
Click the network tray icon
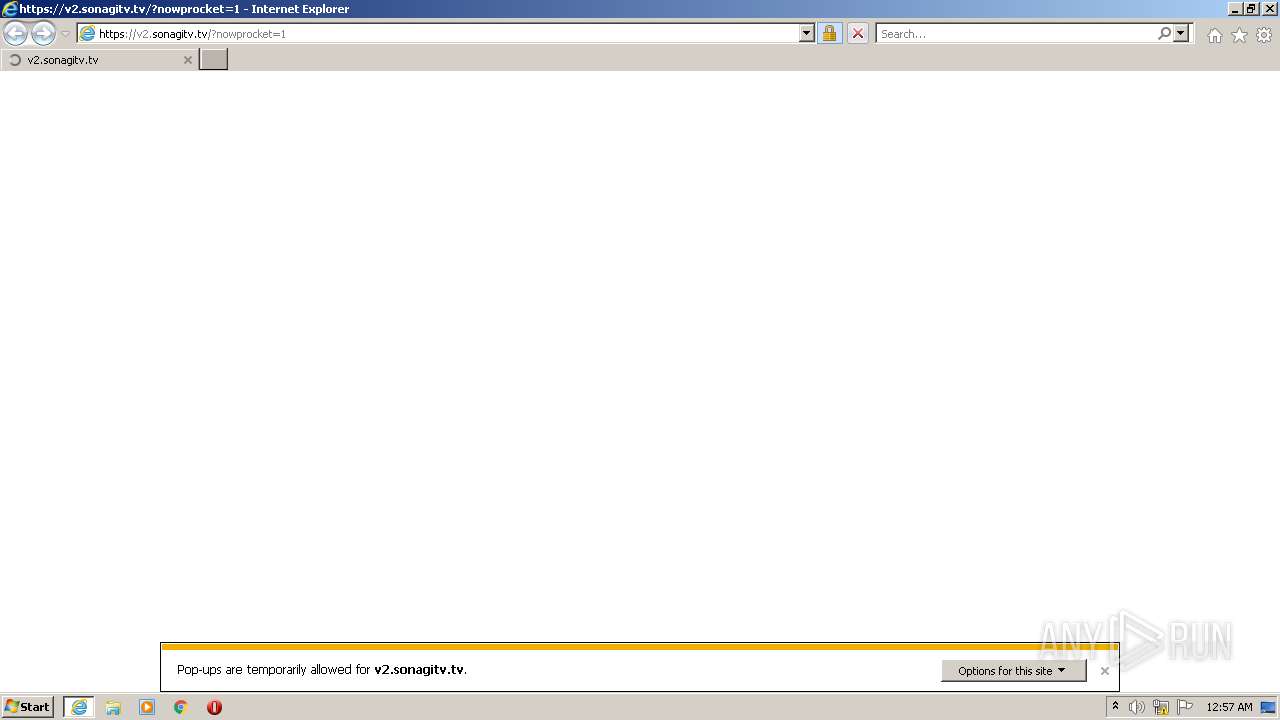(x=1161, y=707)
